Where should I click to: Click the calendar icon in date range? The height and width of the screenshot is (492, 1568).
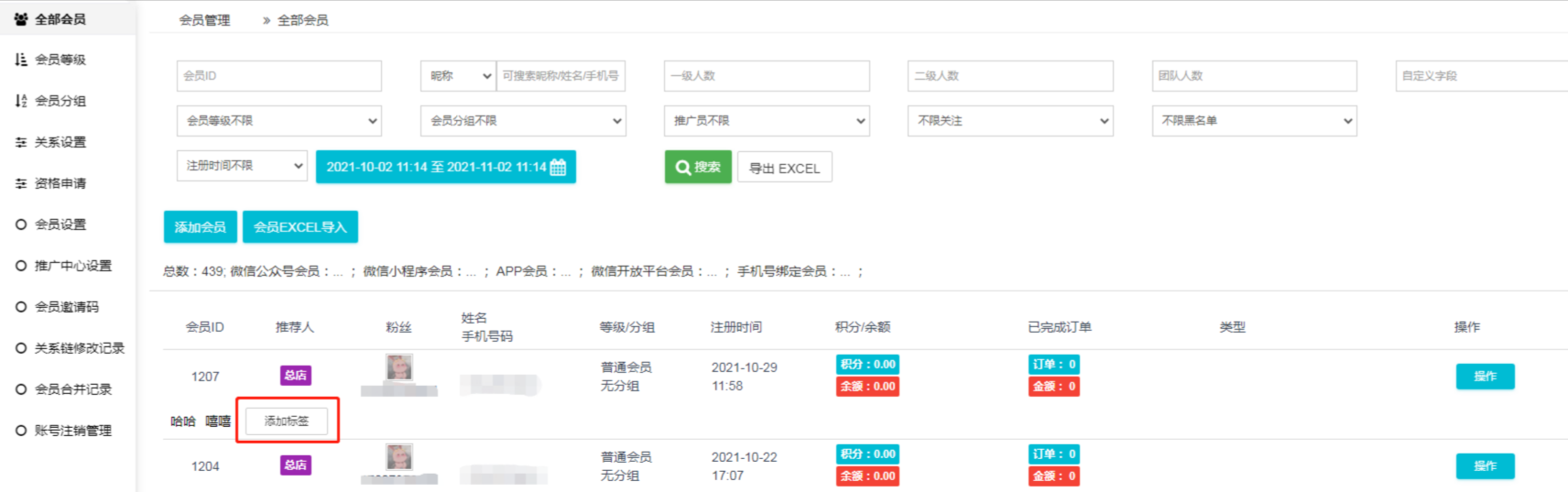558,167
